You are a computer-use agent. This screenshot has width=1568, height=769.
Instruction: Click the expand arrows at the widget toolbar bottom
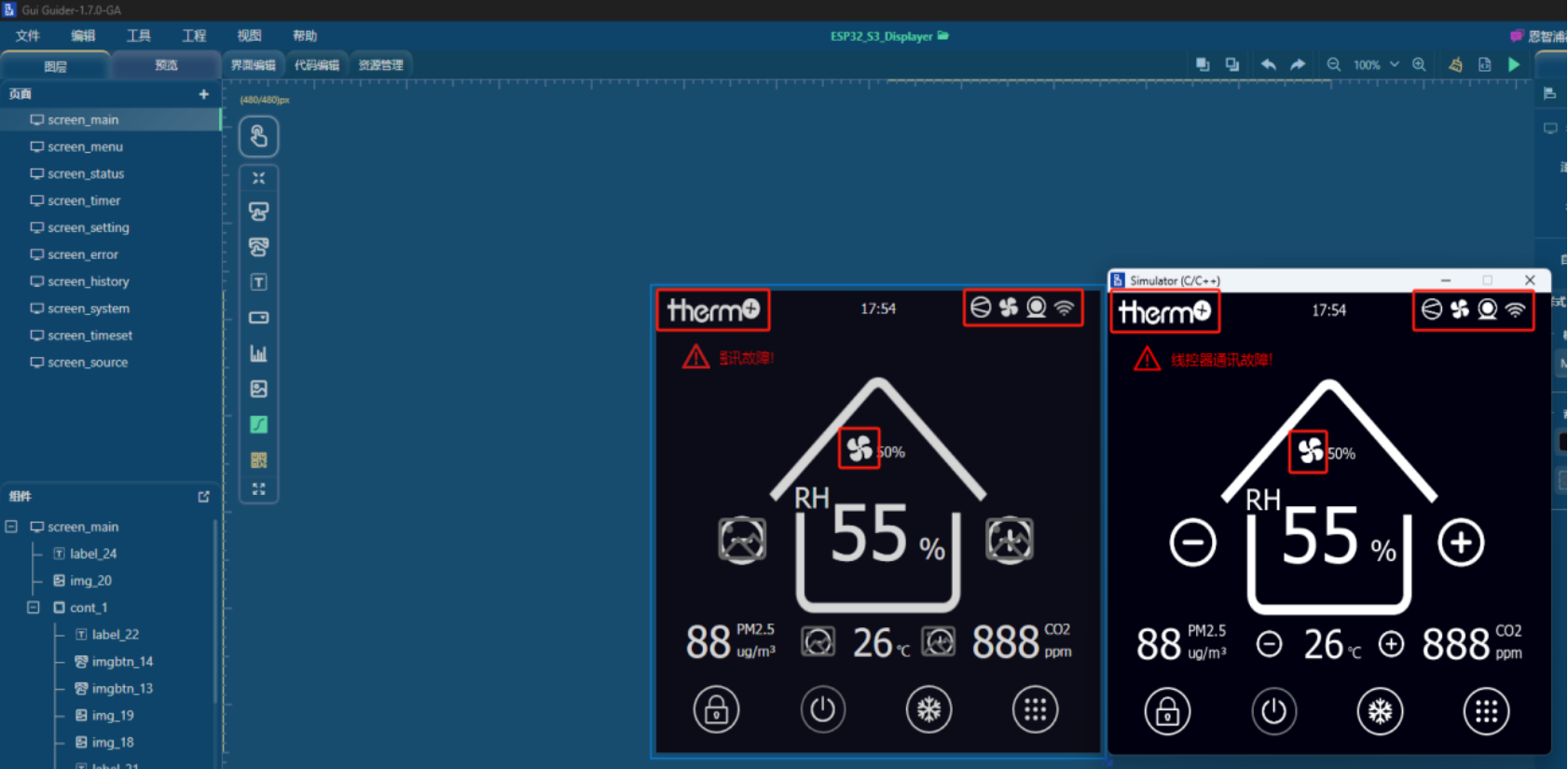259,488
